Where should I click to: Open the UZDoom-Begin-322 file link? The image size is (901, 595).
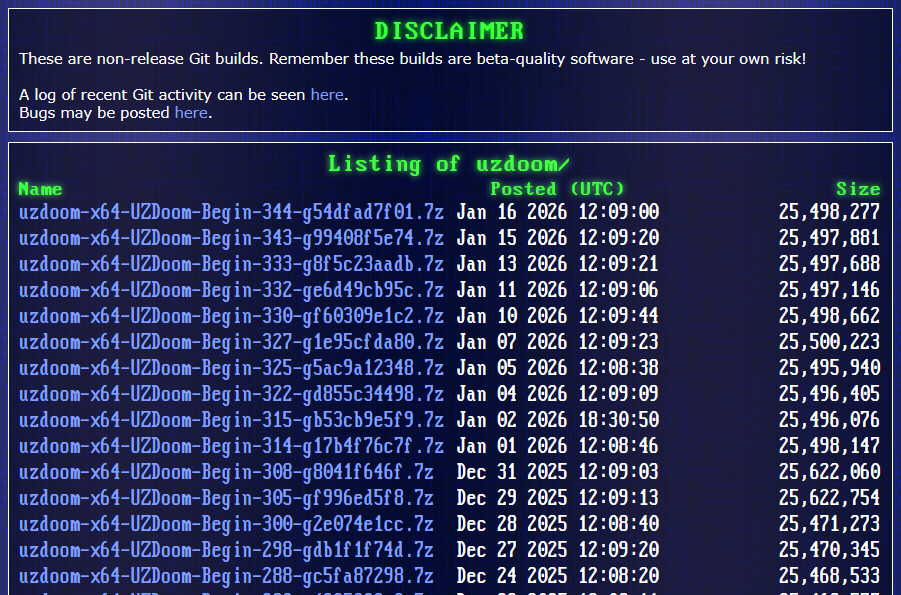(x=231, y=394)
